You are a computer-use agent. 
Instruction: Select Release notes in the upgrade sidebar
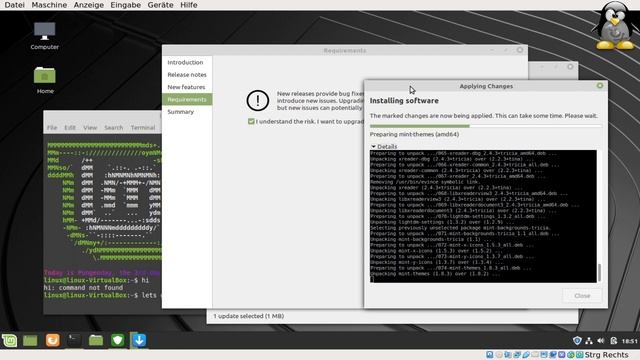[187, 75]
